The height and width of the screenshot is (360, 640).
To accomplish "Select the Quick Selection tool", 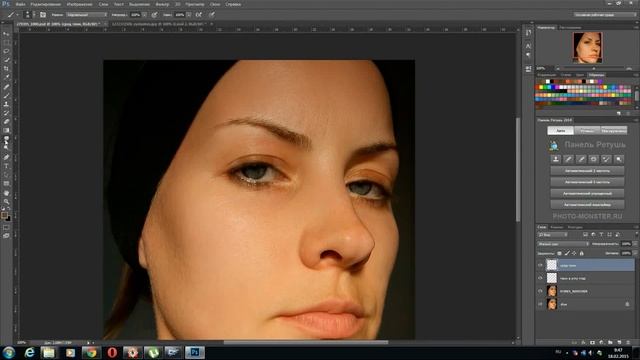I will 6,60.
